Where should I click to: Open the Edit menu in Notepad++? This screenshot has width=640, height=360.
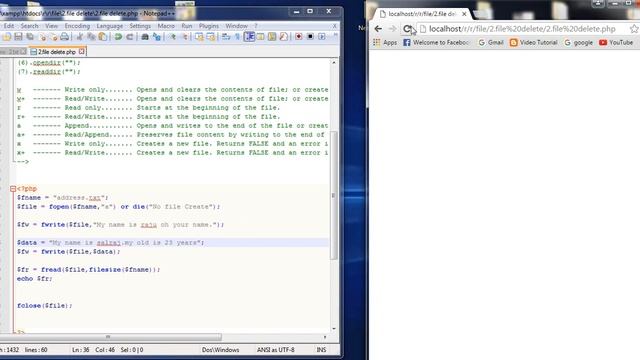(x=9, y=26)
